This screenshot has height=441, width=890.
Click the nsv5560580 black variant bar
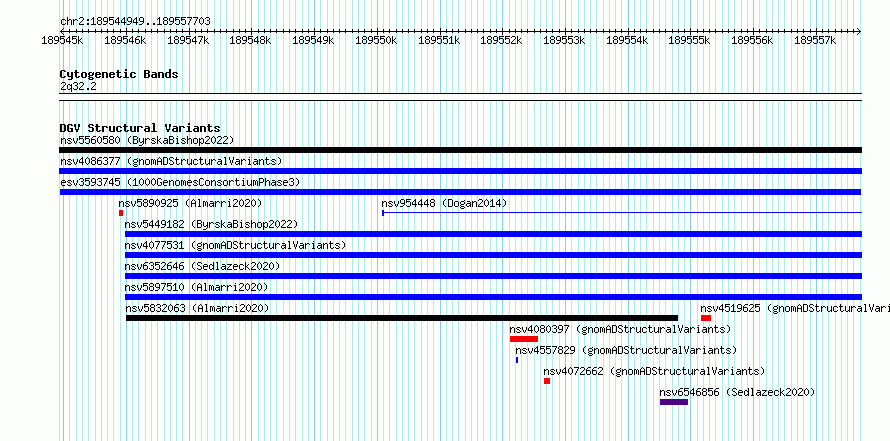tap(461, 150)
